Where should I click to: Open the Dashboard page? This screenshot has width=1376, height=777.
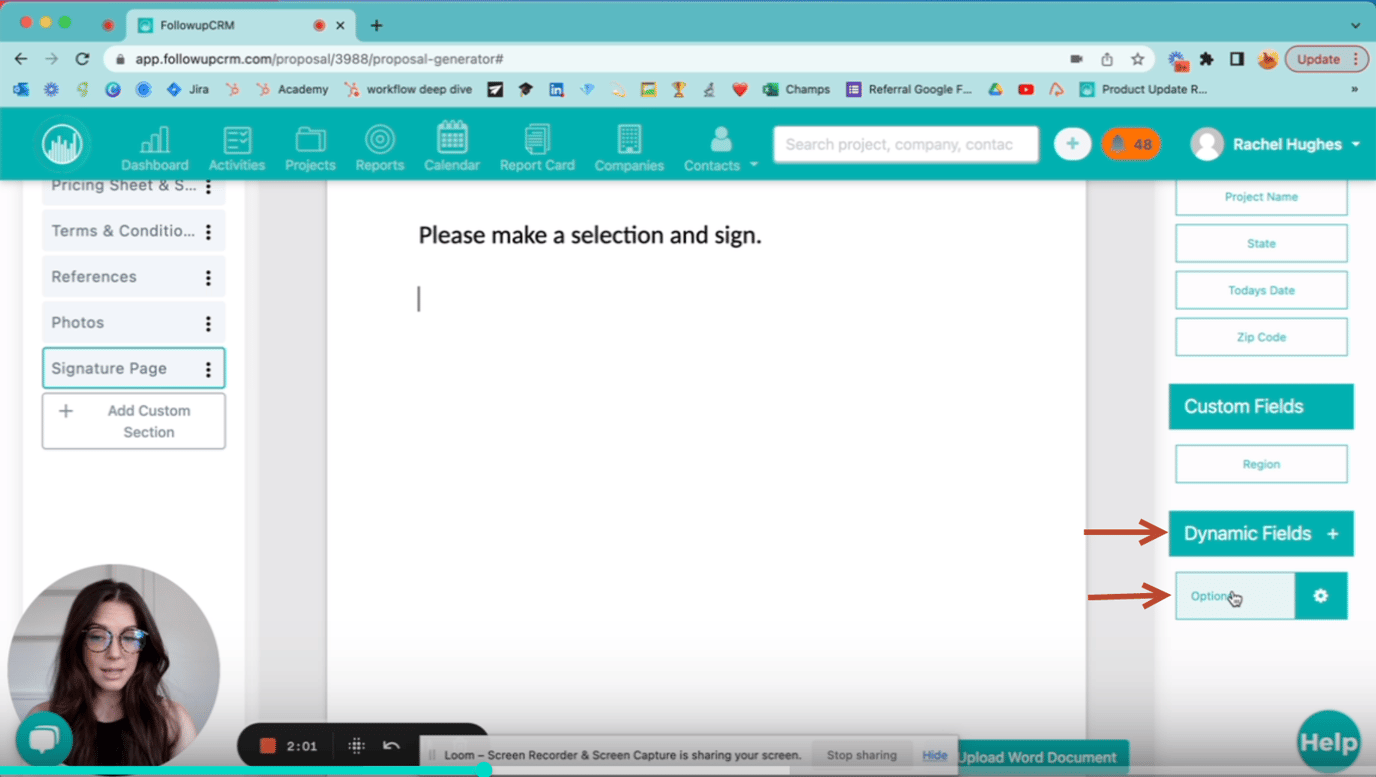[x=154, y=148]
